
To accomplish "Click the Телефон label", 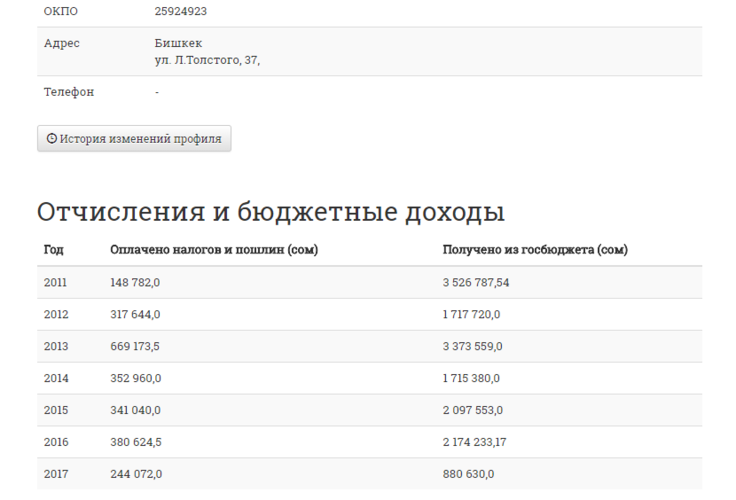I will click(69, 92).
